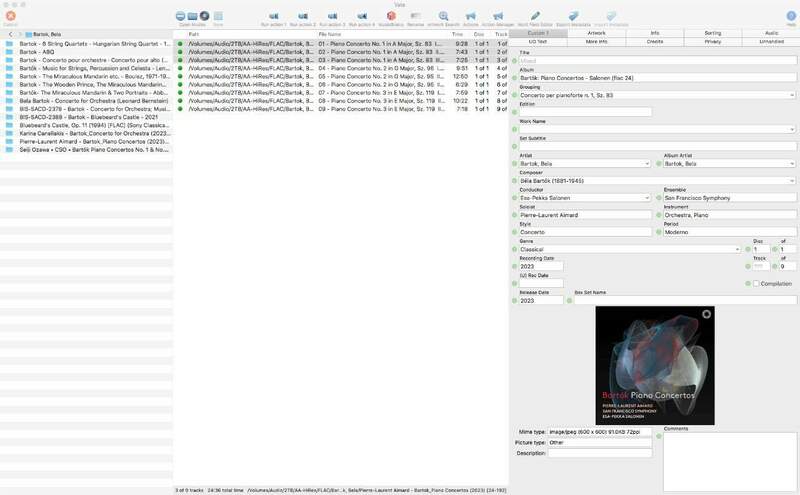This screenshot has height=495, width=800.
Task: Click the Rename toolbar icon
Action: [x=416, y=16]
